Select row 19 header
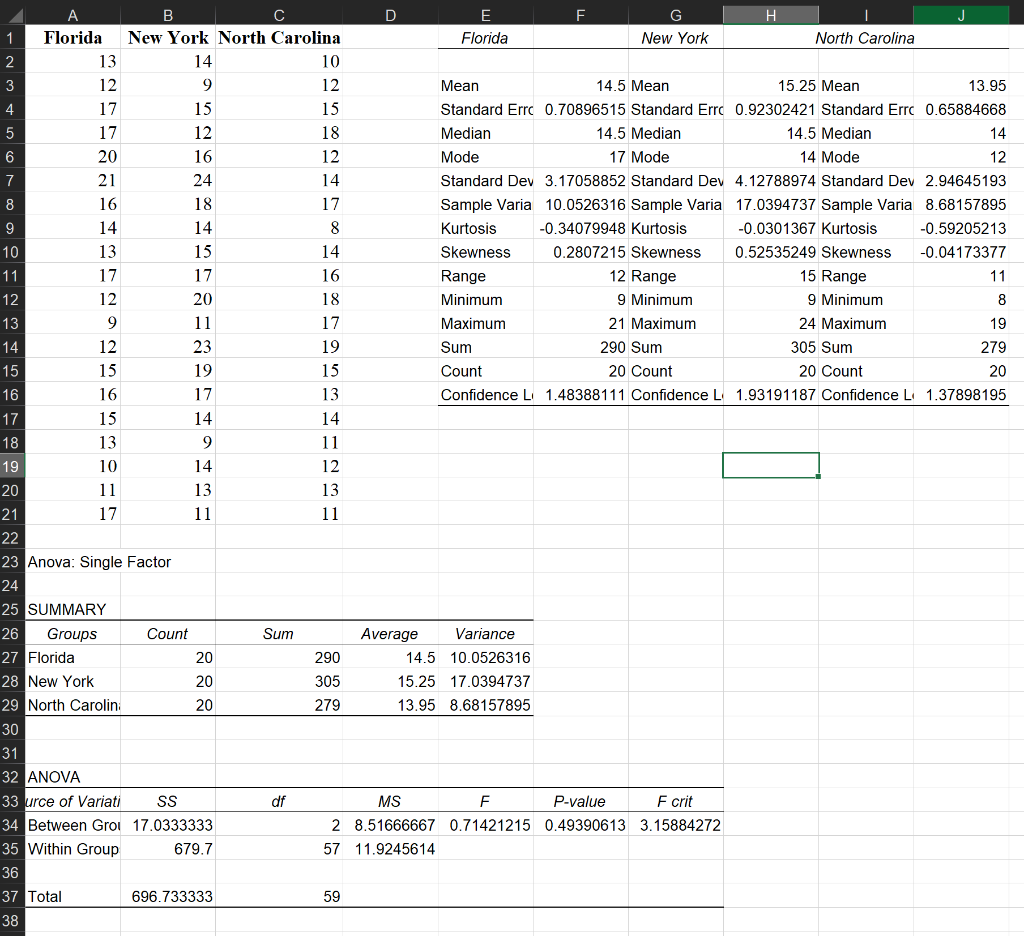Screen dimensions: 1024x936 (12, 466)
